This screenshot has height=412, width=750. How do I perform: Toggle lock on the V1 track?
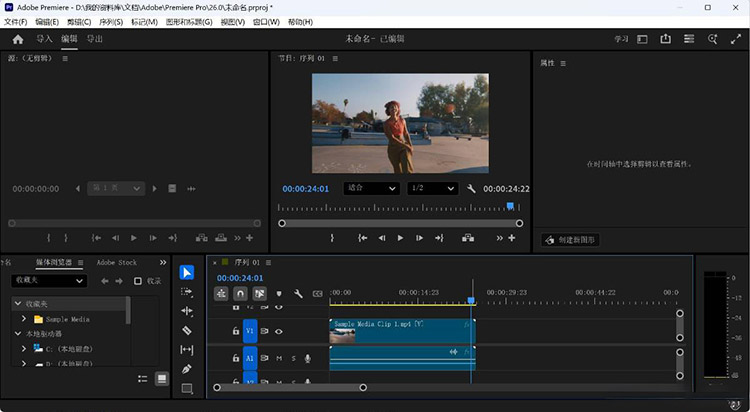point(236,331)
